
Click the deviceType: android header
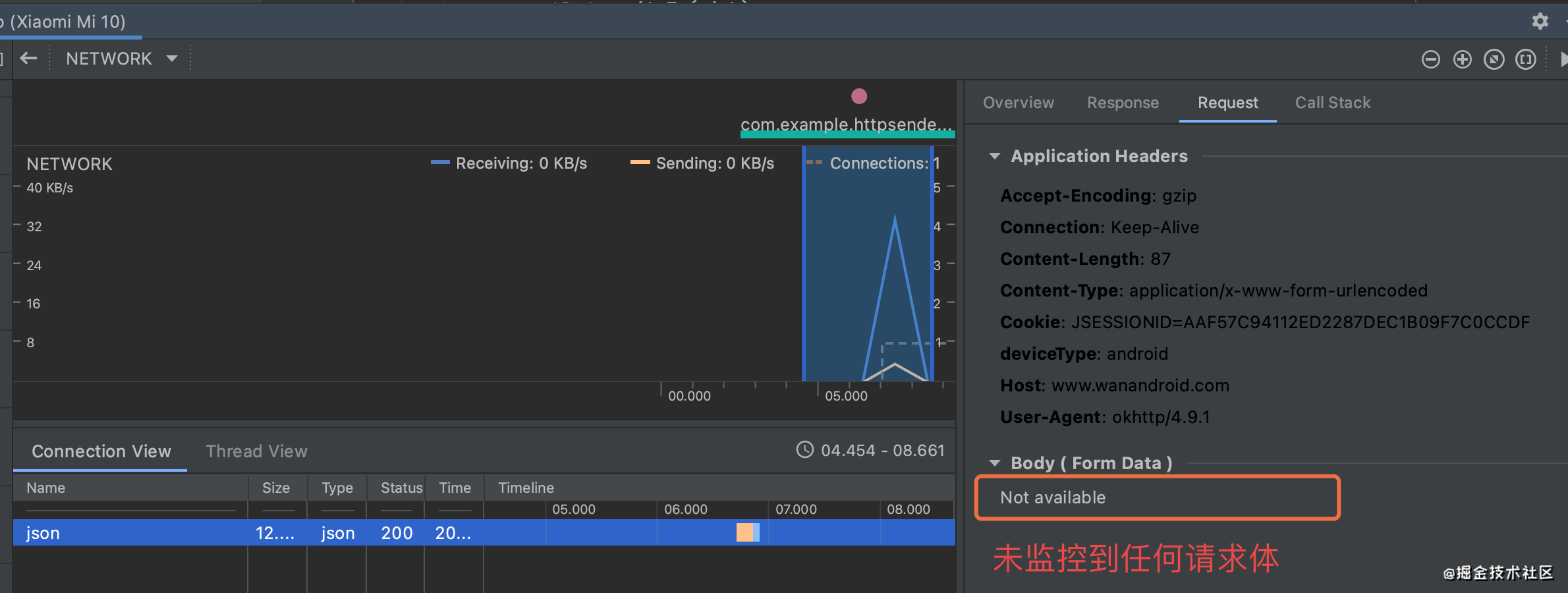click(x=1084, y=354)
